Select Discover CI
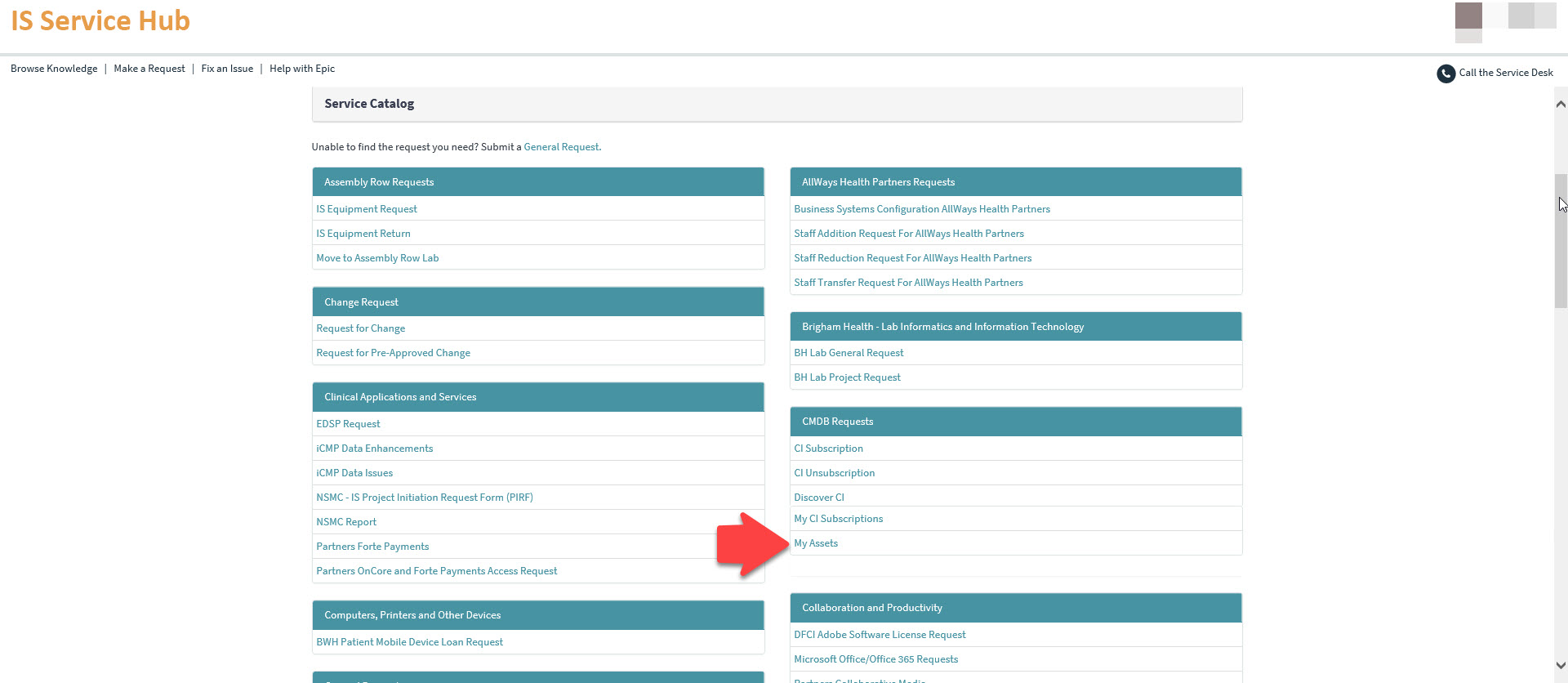 (819, 498)
